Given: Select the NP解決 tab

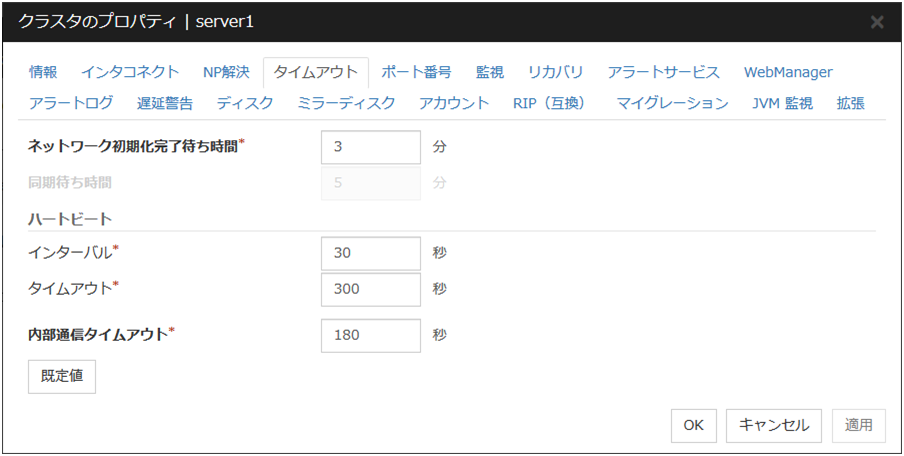Looking at the screenshot, I should (226, 72).
